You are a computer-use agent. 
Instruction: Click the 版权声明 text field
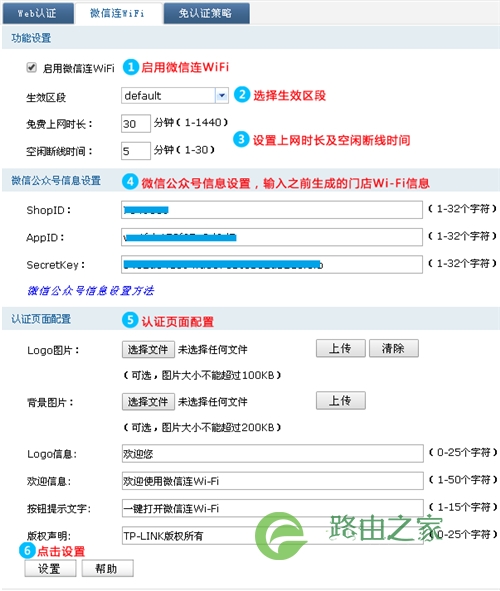click(x=272, y=536)
